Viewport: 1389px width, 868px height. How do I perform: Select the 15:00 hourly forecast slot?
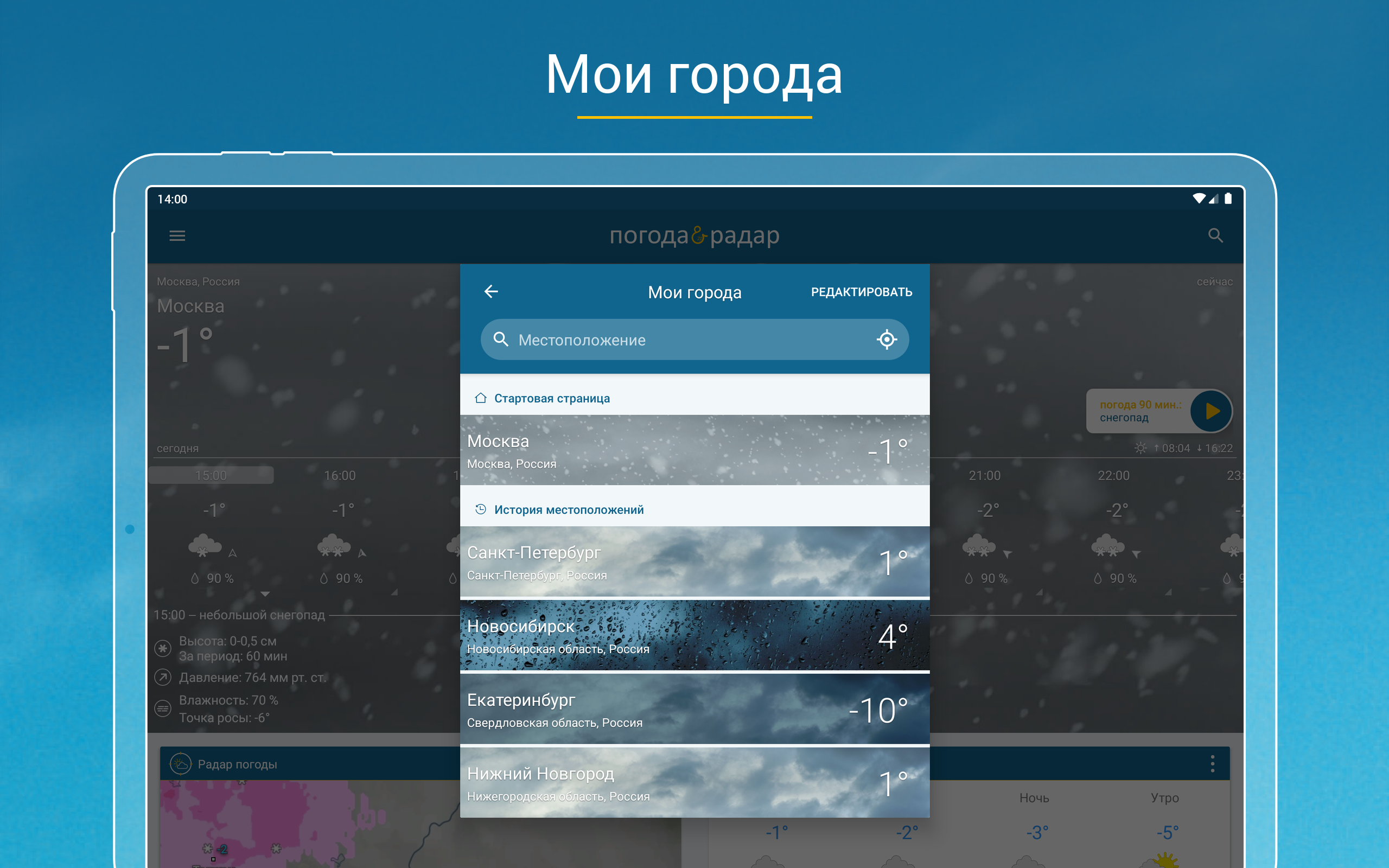coord(211,475)
